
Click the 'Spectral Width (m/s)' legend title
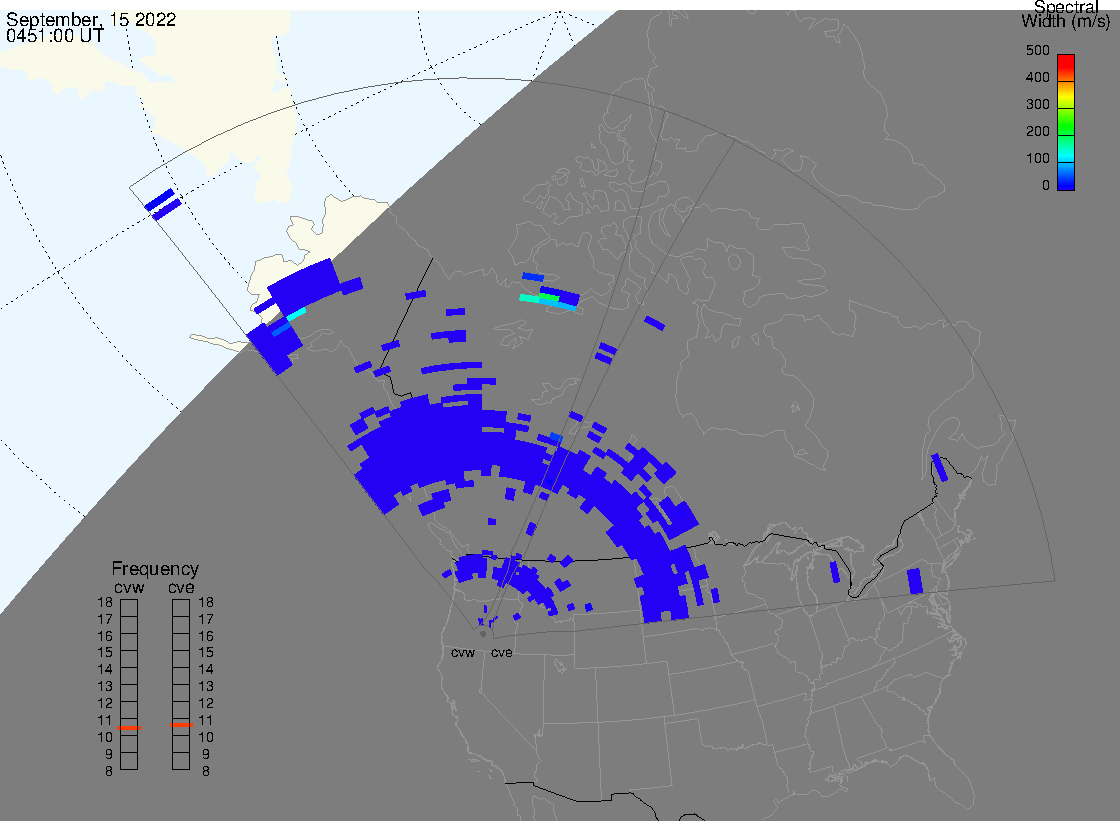(x=1066, y=14)
